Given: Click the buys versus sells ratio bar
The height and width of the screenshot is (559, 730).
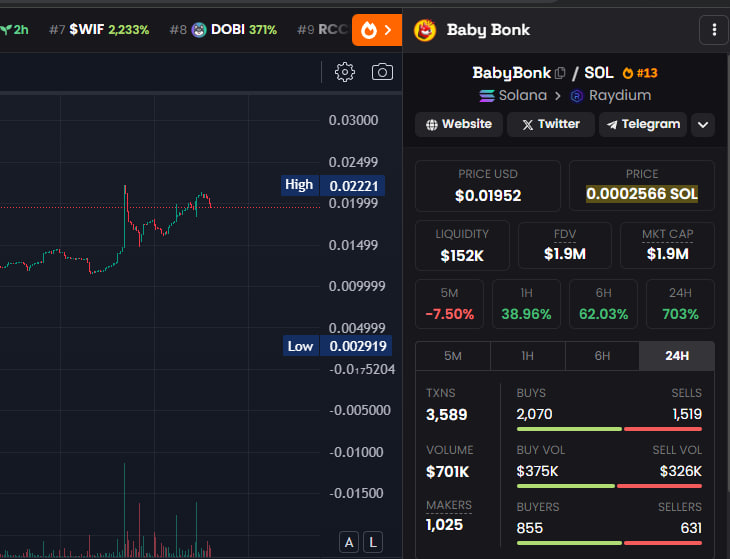Looking at the screenshot, I should tap(609, 429).
